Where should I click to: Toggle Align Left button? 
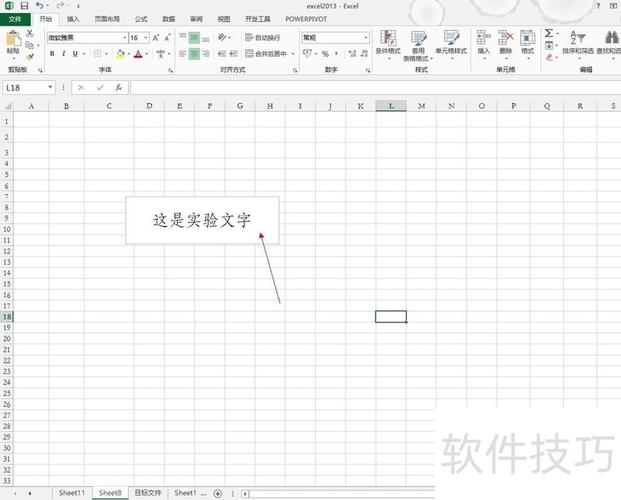[183, 53]
